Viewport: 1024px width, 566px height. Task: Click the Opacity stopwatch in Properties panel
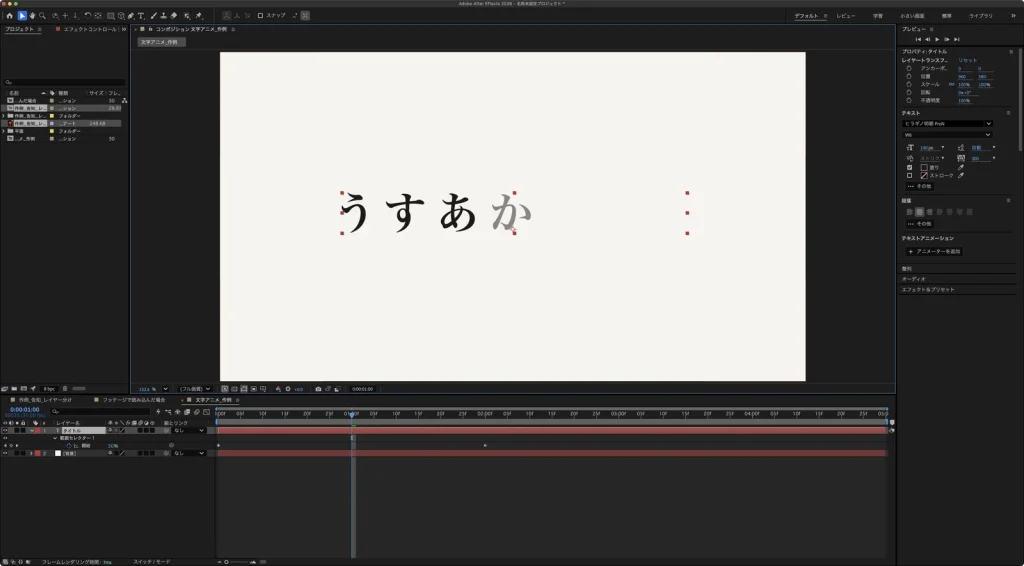coord(908,101)
